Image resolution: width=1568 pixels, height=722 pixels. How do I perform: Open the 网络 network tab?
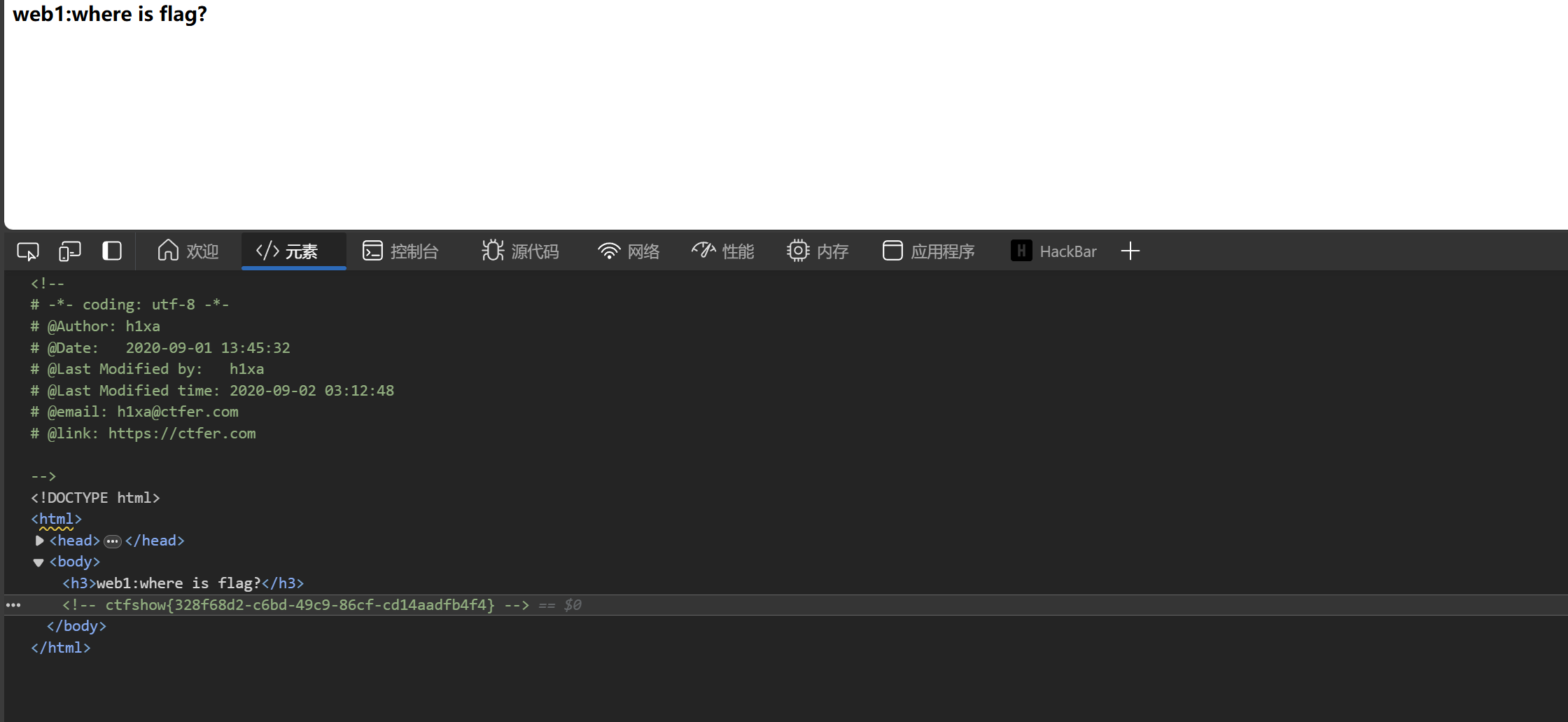(629, 251)
